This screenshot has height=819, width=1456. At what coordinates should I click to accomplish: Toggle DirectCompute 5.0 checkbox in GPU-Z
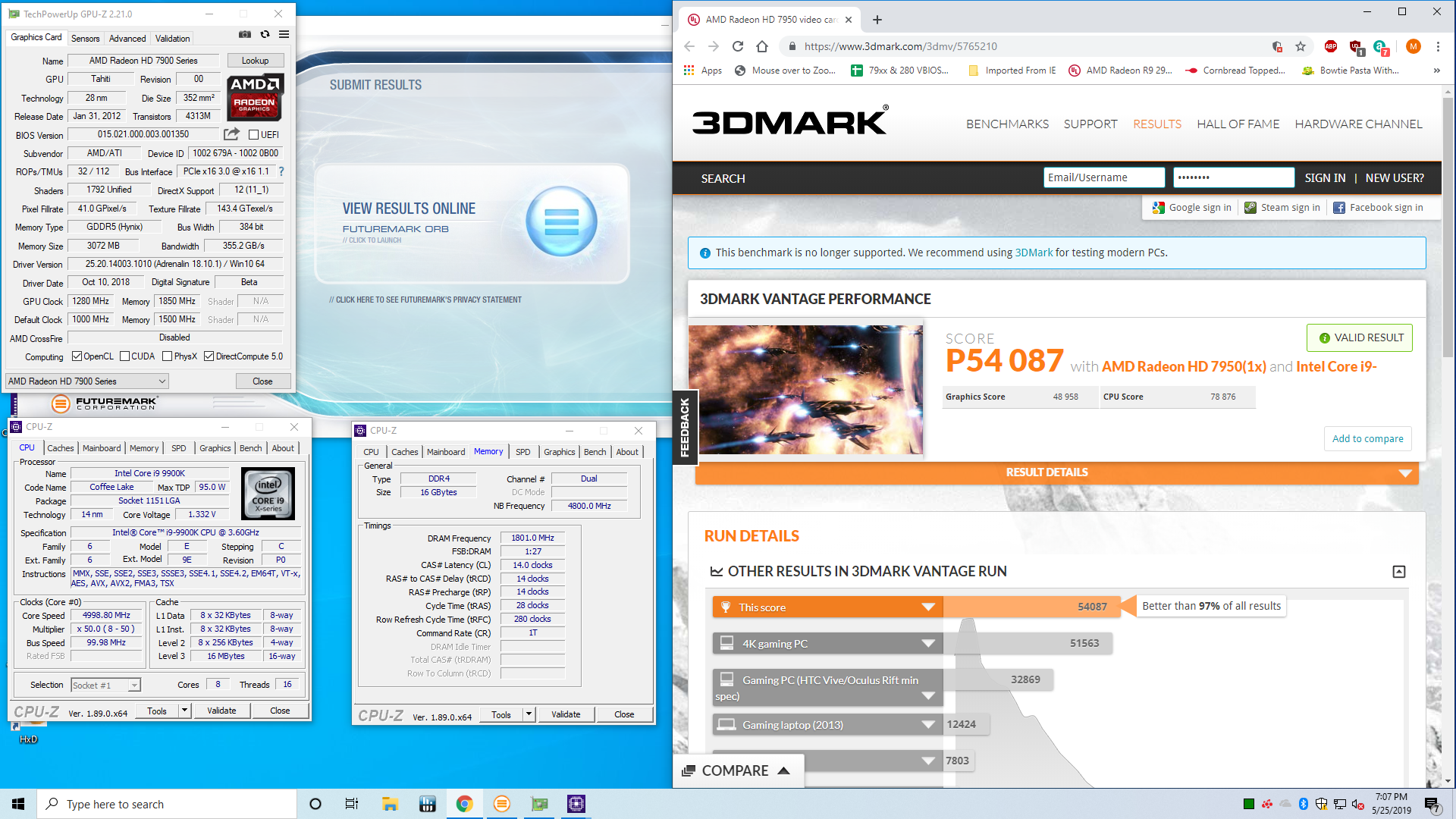tap(209, 356)
